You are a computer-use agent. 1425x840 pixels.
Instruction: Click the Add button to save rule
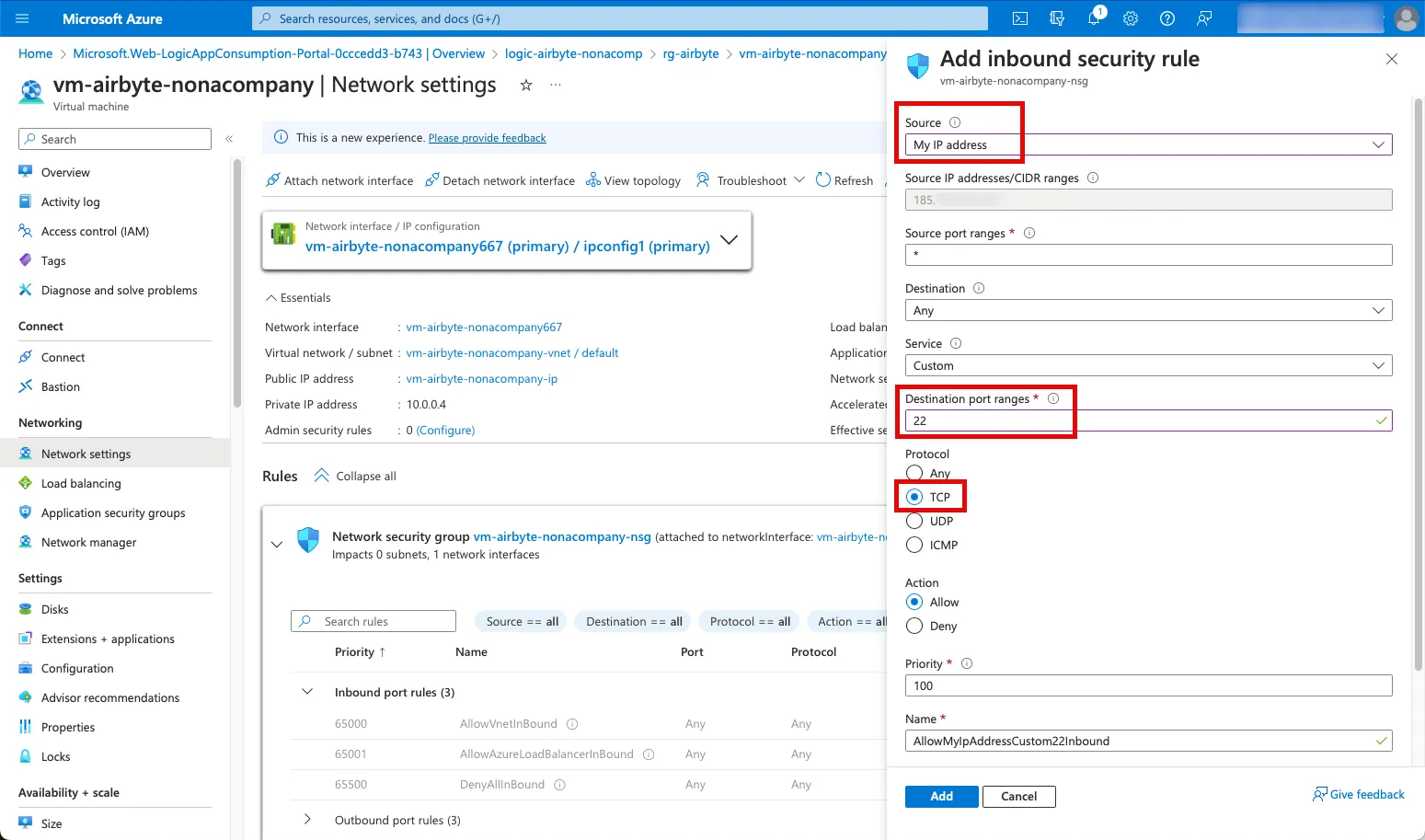point(941,796)
